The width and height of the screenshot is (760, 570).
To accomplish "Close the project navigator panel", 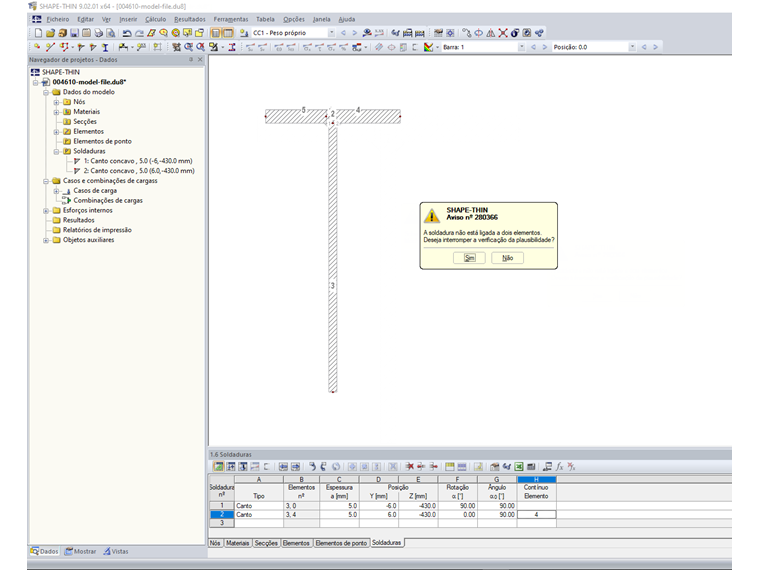I will (200, 60).
